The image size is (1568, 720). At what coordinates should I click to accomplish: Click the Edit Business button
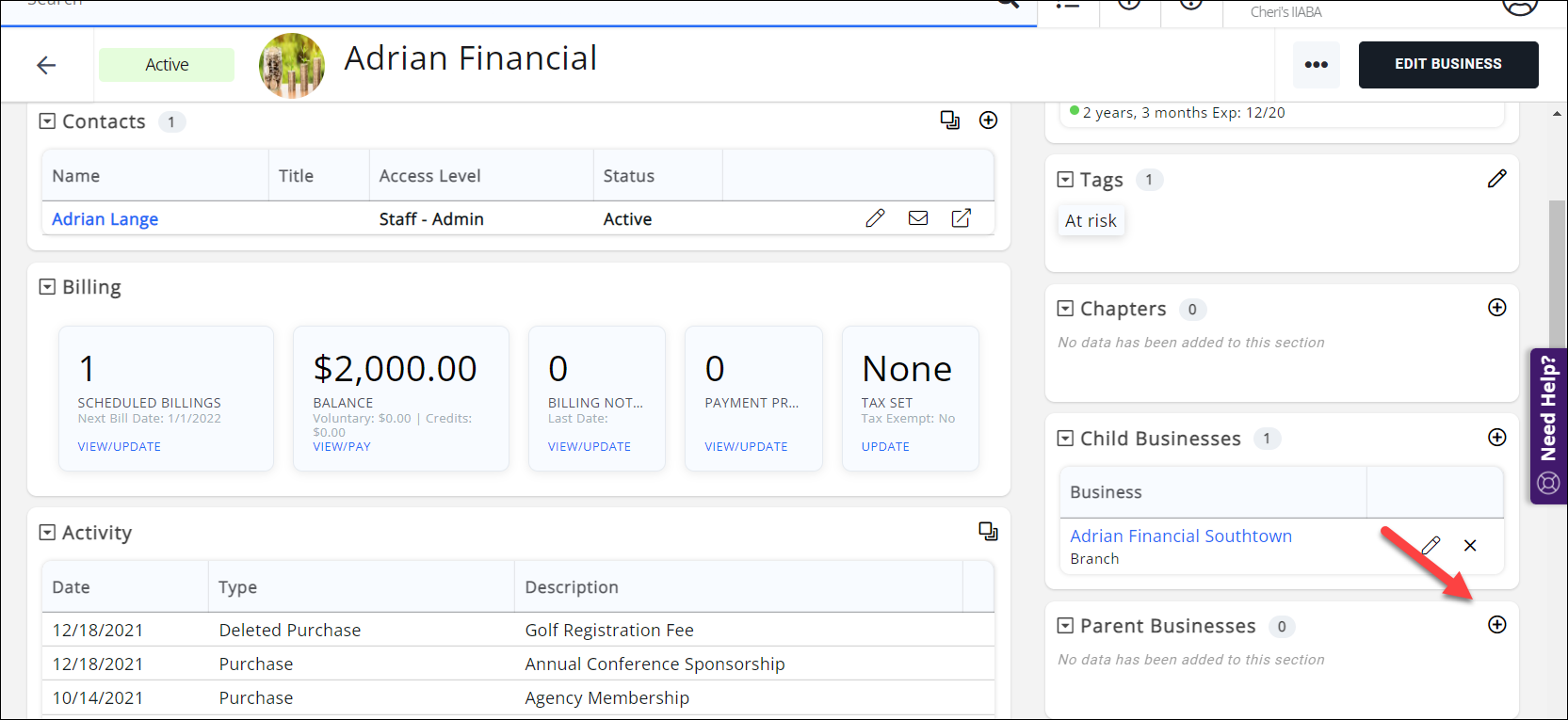tap(1447, 65)
